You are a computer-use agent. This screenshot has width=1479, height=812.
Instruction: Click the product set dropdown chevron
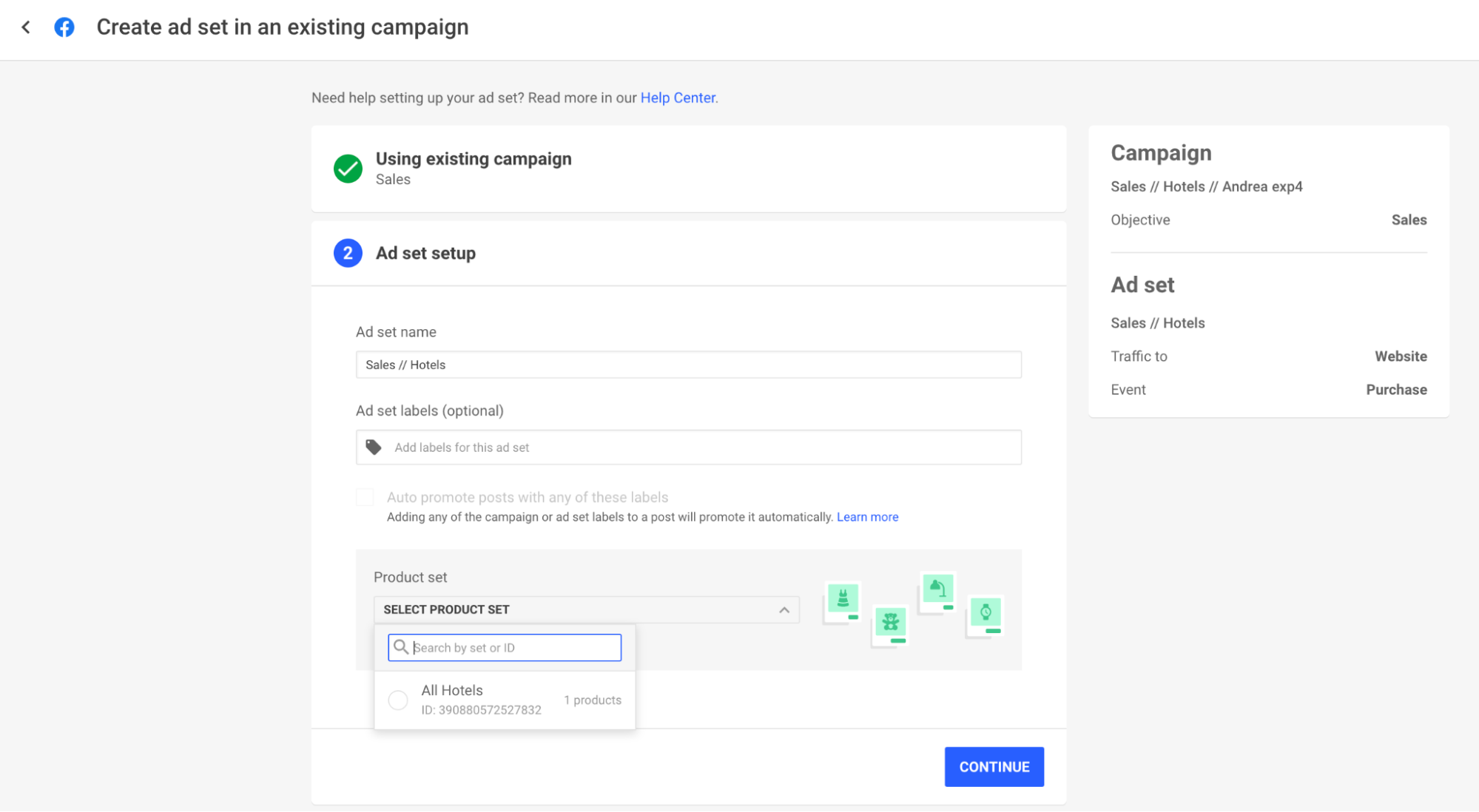784,610
